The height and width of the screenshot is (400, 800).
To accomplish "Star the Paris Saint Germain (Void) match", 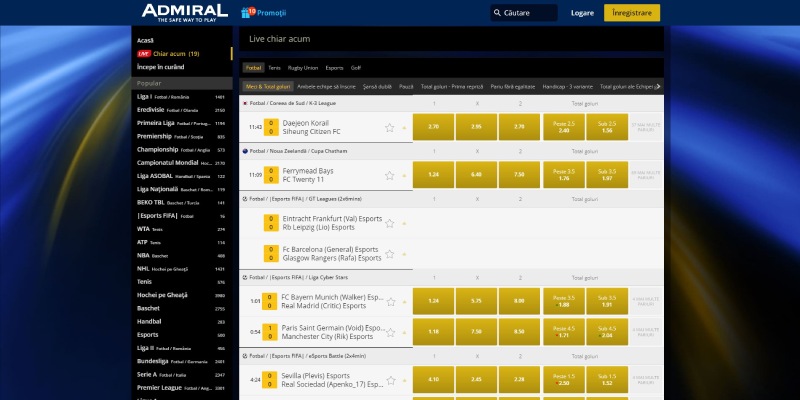I will 391,333.
